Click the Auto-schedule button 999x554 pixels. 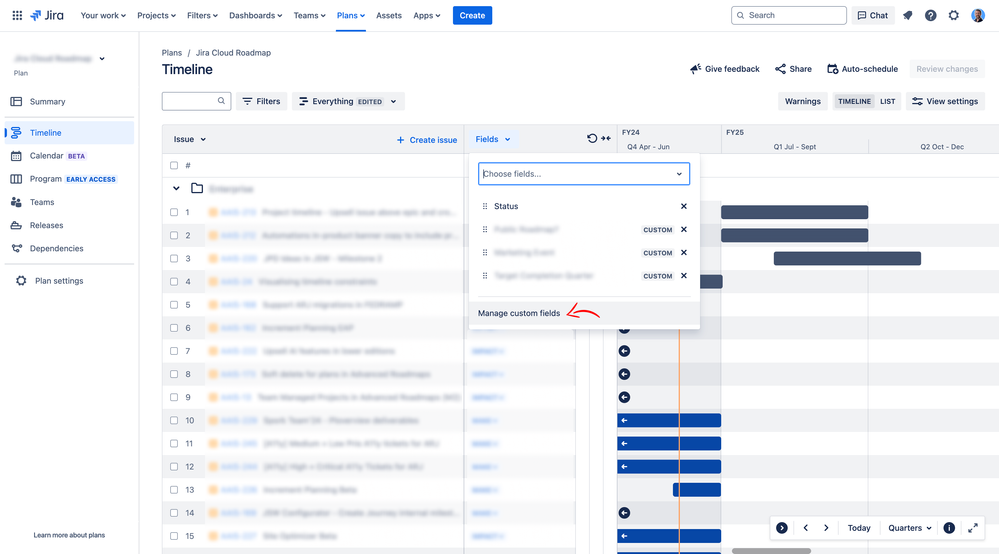click(x=862, y=69)
